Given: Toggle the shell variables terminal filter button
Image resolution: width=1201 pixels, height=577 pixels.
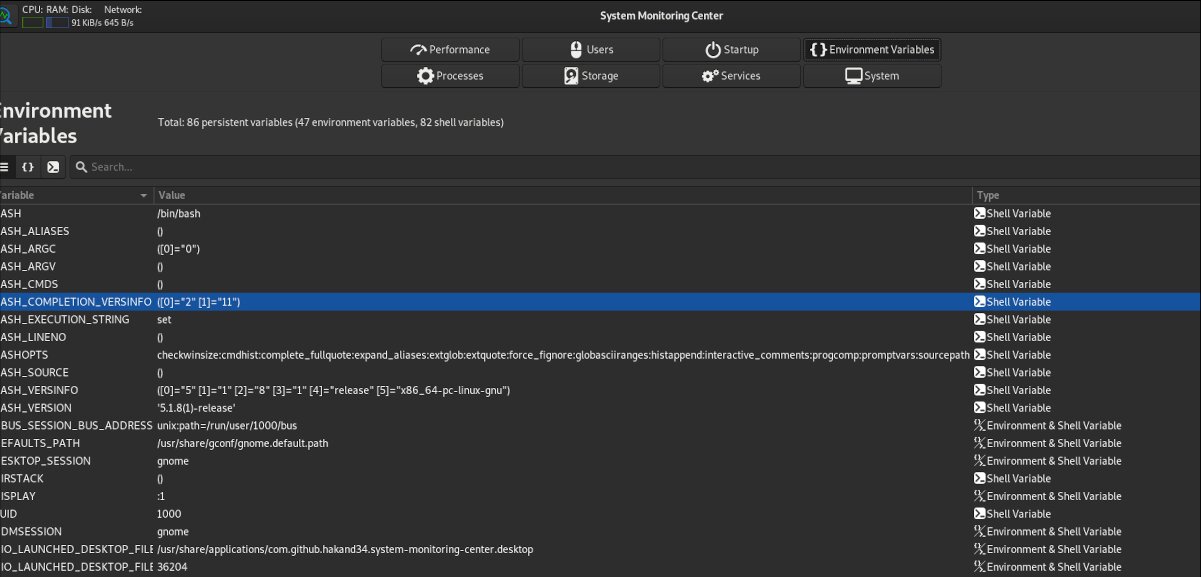Looking at the screenshot, I should point(52,166).
